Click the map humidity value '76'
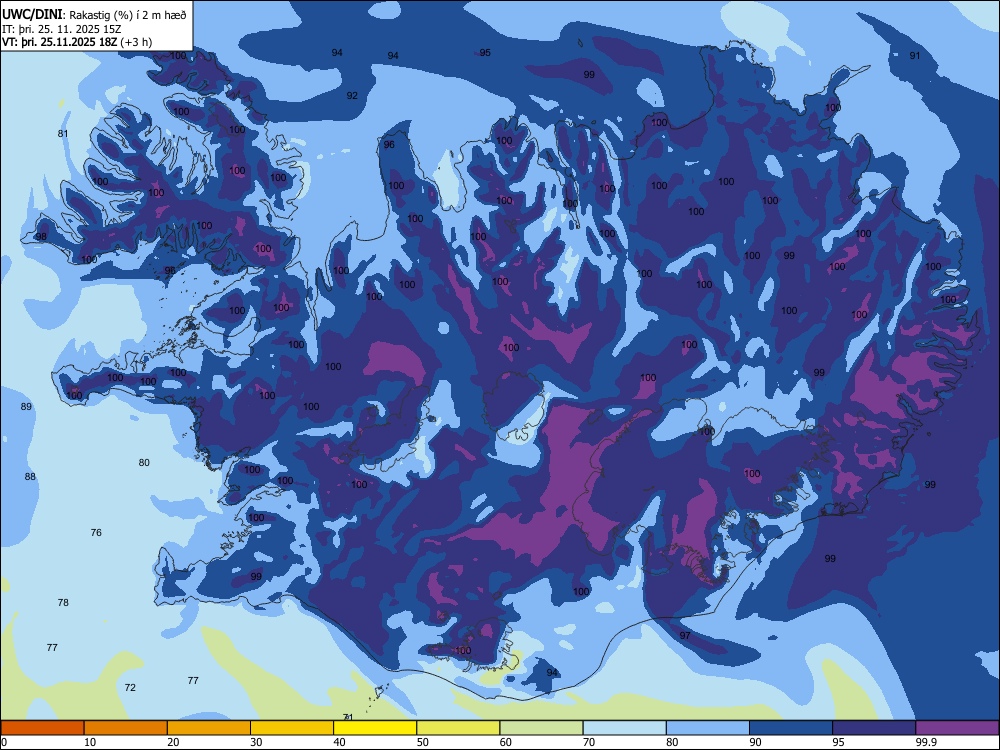1000x750 pixels. [x=96, y=532]
